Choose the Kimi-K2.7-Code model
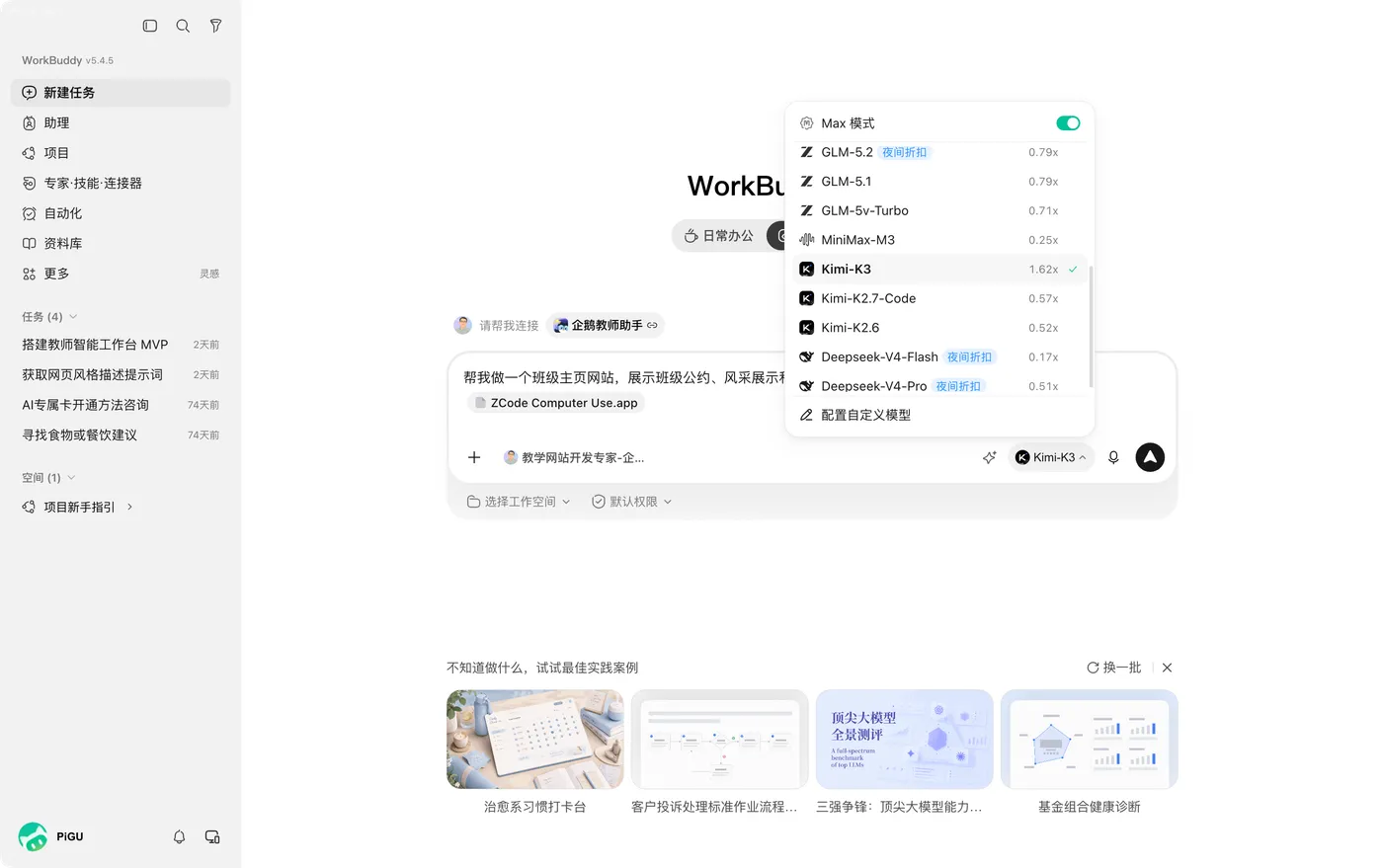Screen dimensions: 1383x868 939,298
